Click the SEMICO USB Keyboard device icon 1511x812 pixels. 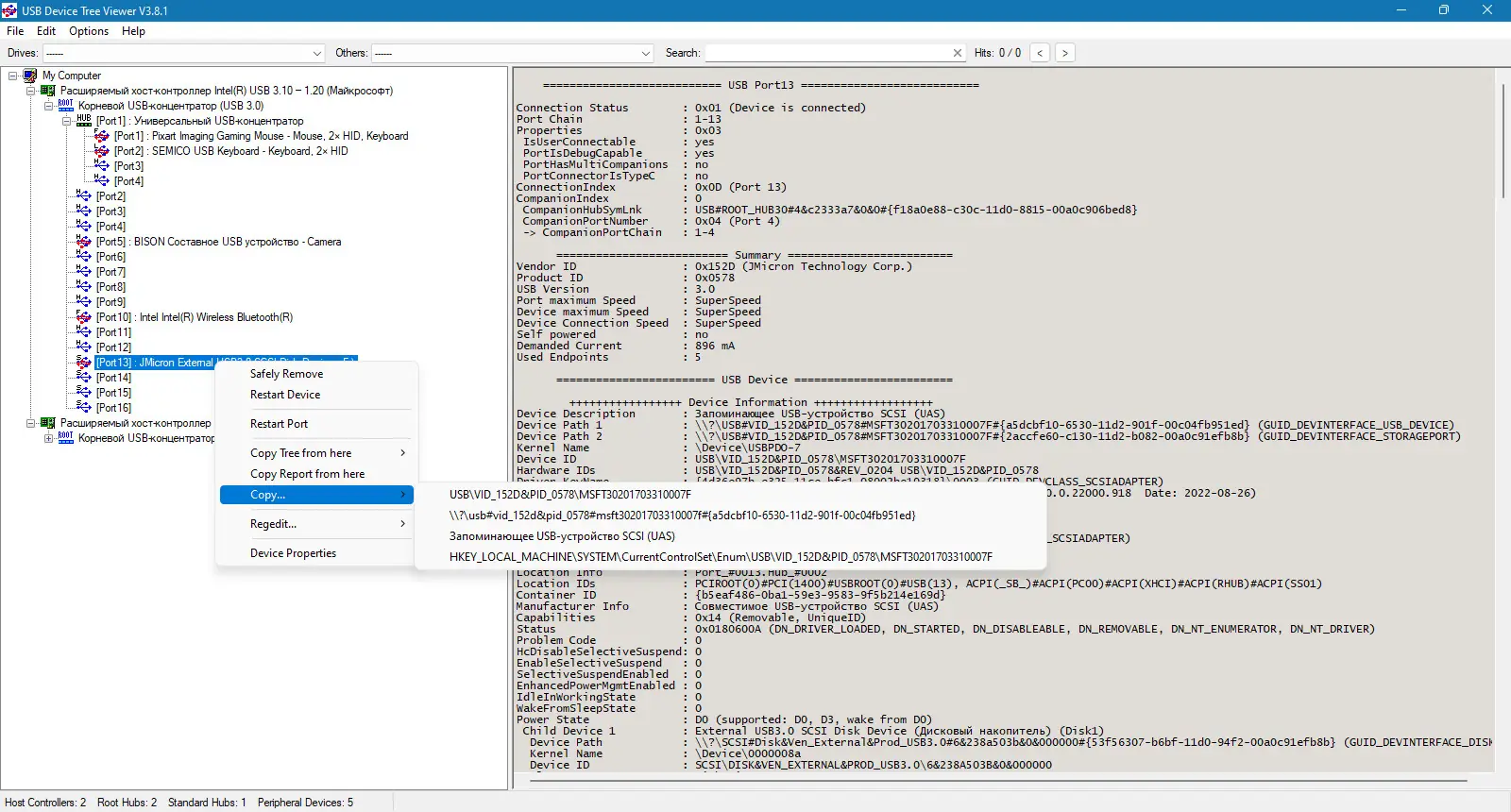pyautogui.click(x=102, y=151)
